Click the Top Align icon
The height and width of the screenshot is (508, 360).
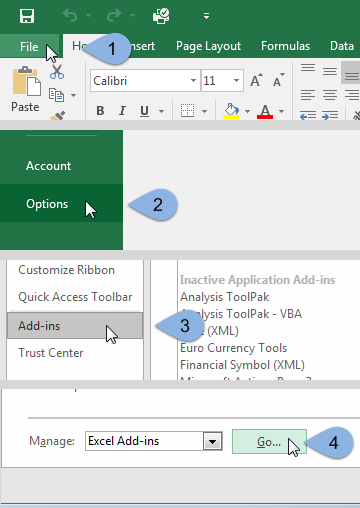tap(308, 68)
